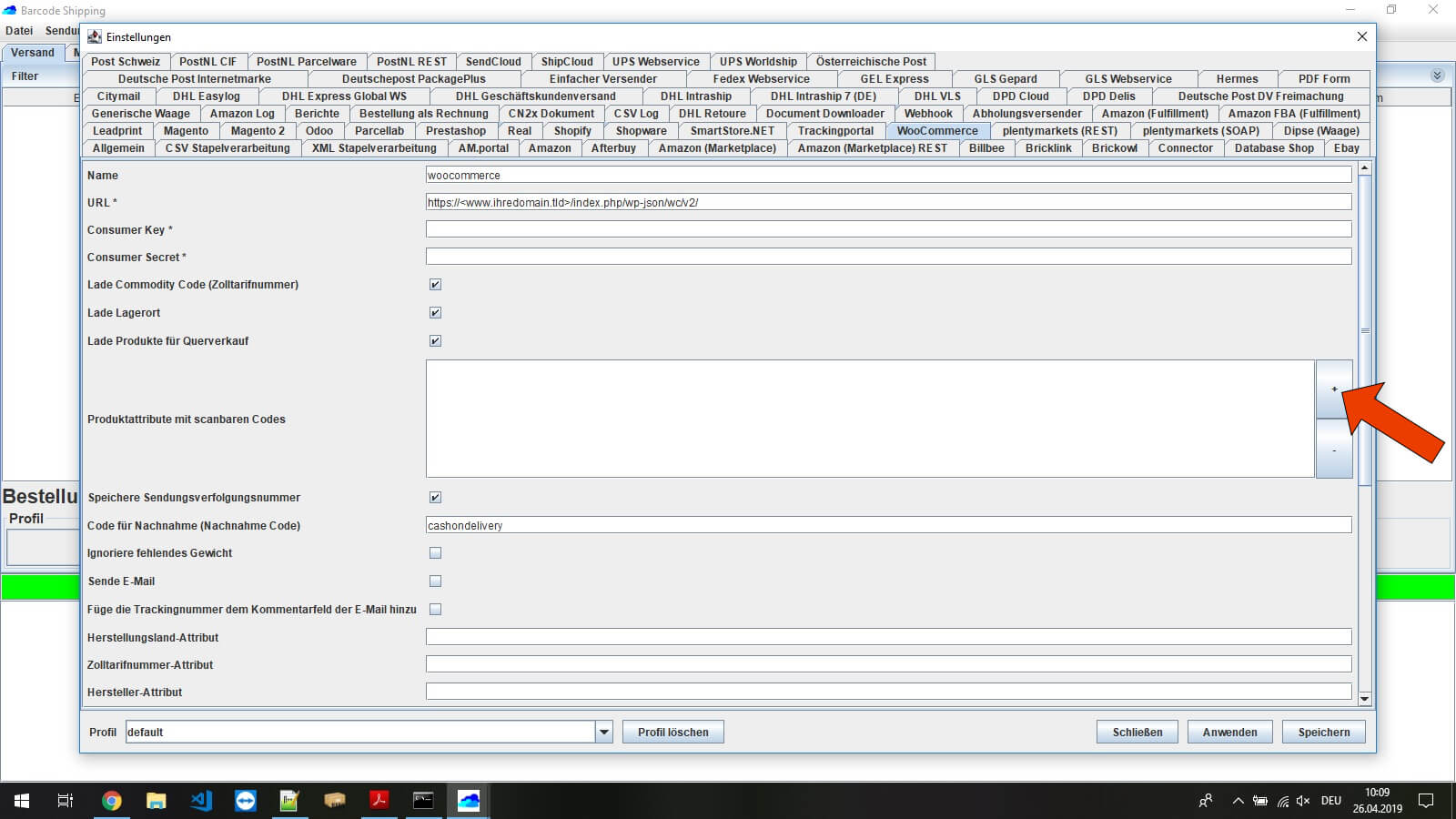Click the Schließen button
Image resolution: width=1456 pixels, height=819 pixels.
click(x=1137, y=732)
